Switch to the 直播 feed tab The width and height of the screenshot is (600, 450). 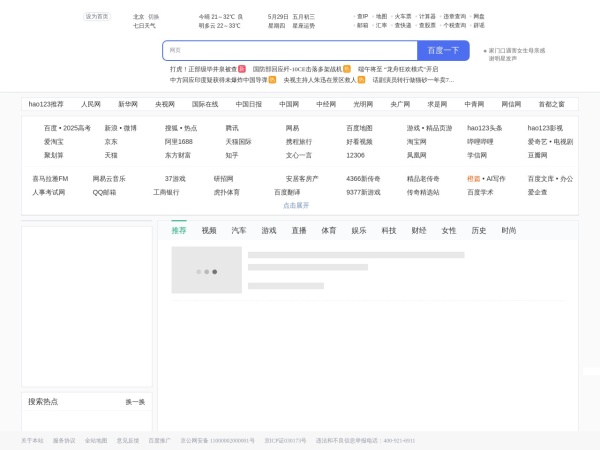tap(299, 230)
